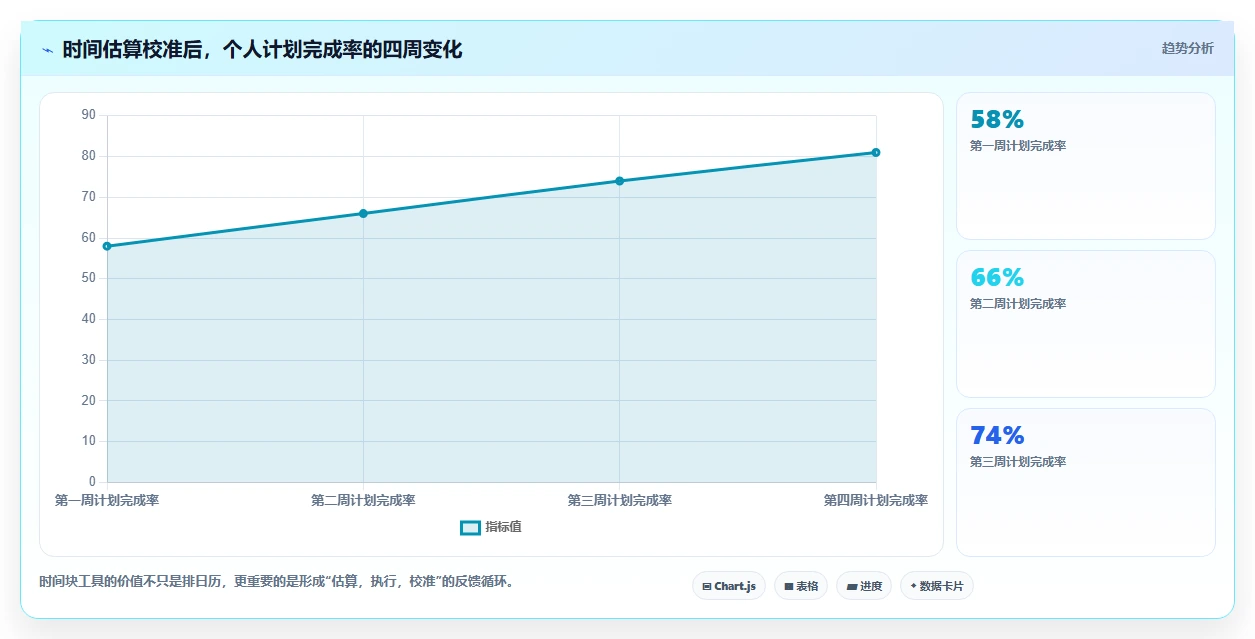The image size is (1255, 639).
Task: Click the sparkle icon in 数据卡片 pill
Action: (x=914, y=586)
